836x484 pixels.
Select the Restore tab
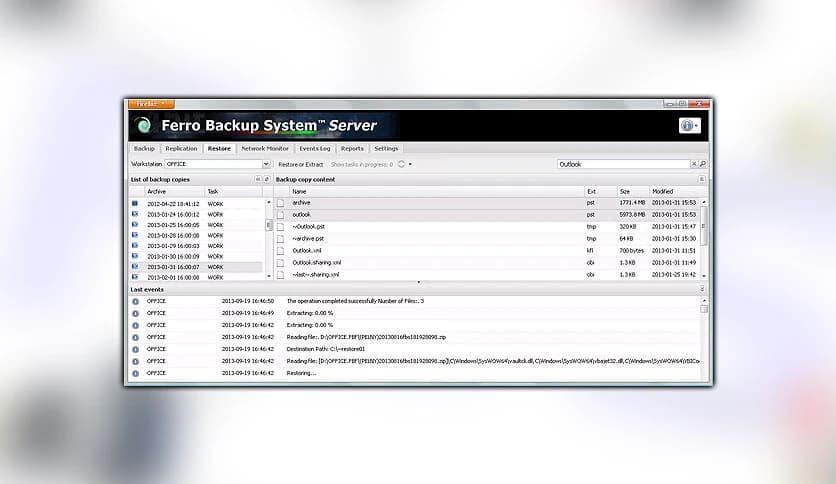pos(219,149)
